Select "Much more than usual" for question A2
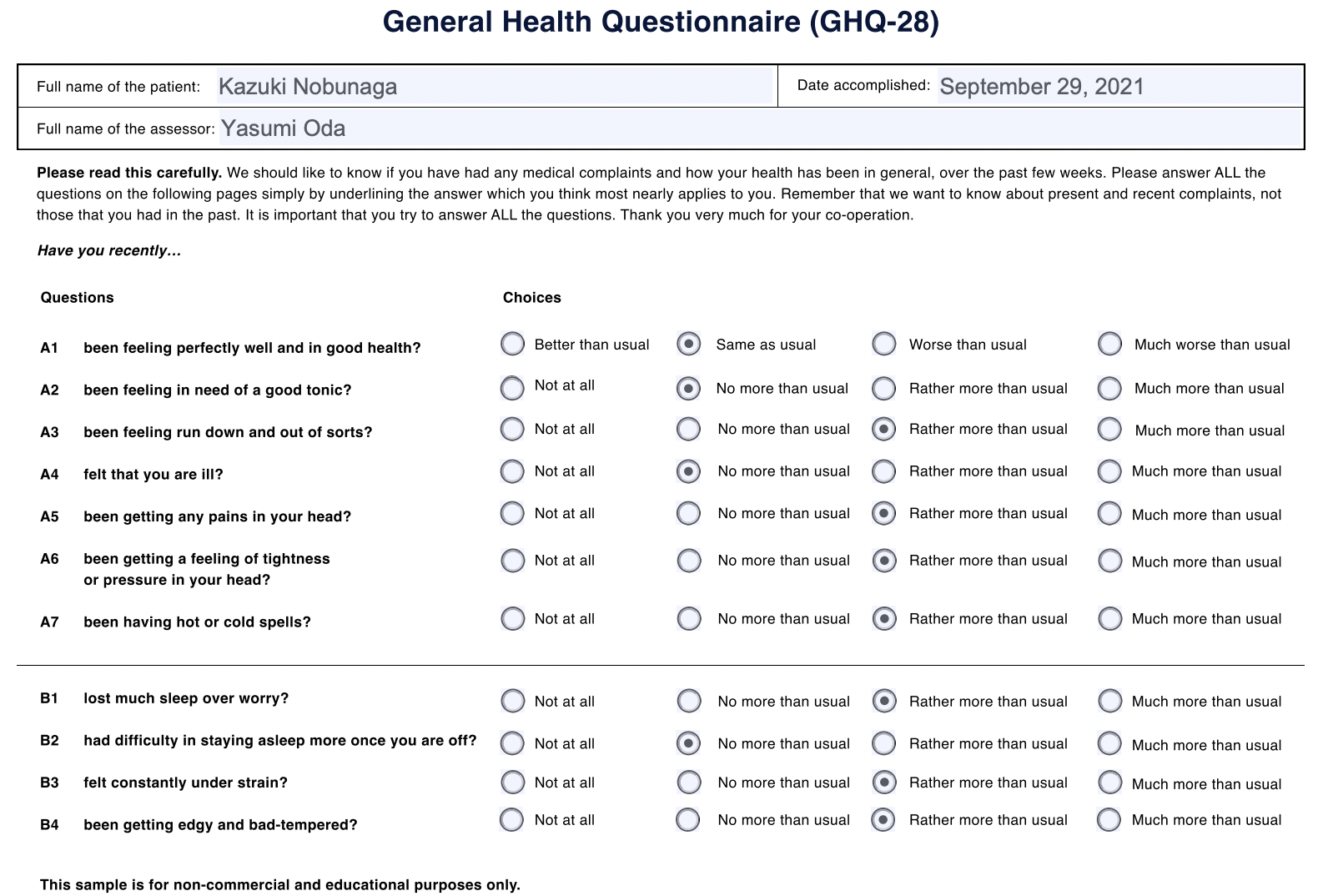 pyautogui.click(x=1109, y=388)
